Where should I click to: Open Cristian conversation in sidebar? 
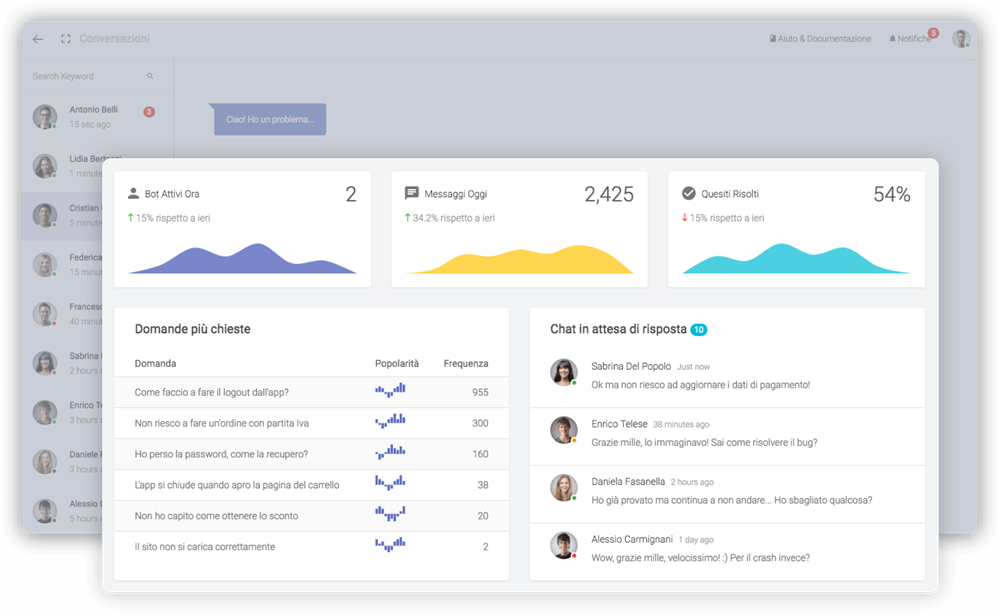[63, 216]
